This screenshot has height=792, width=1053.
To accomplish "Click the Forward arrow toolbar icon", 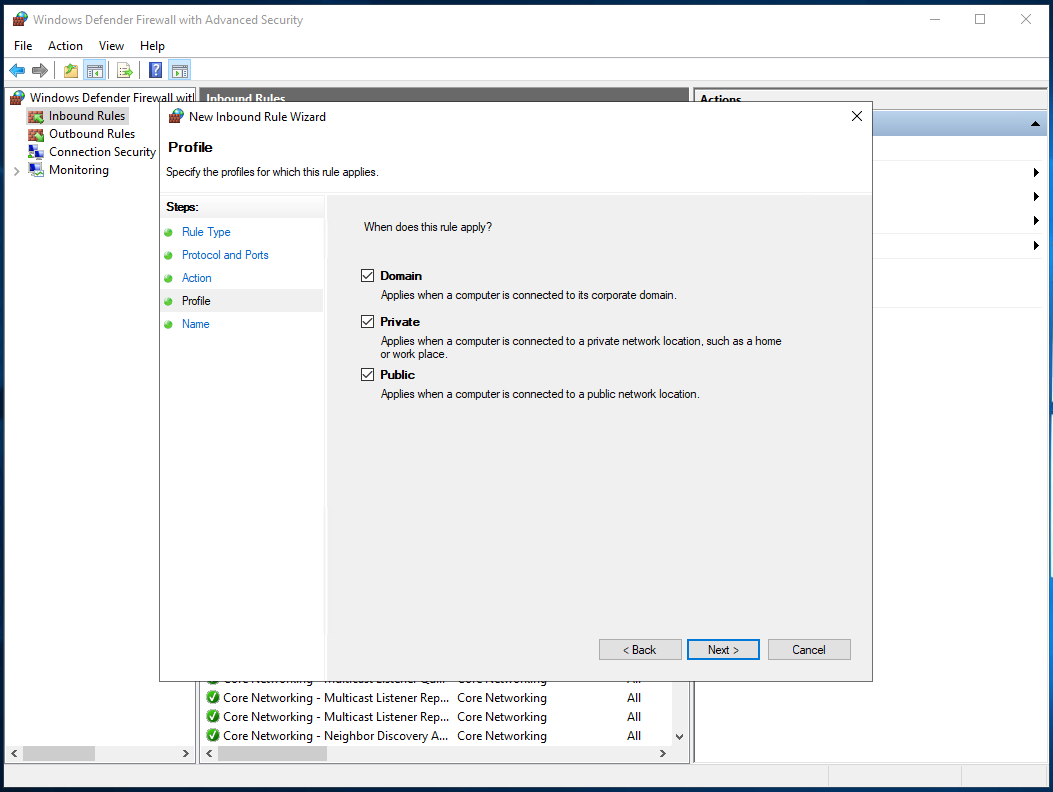I will [x=40, y=70].
